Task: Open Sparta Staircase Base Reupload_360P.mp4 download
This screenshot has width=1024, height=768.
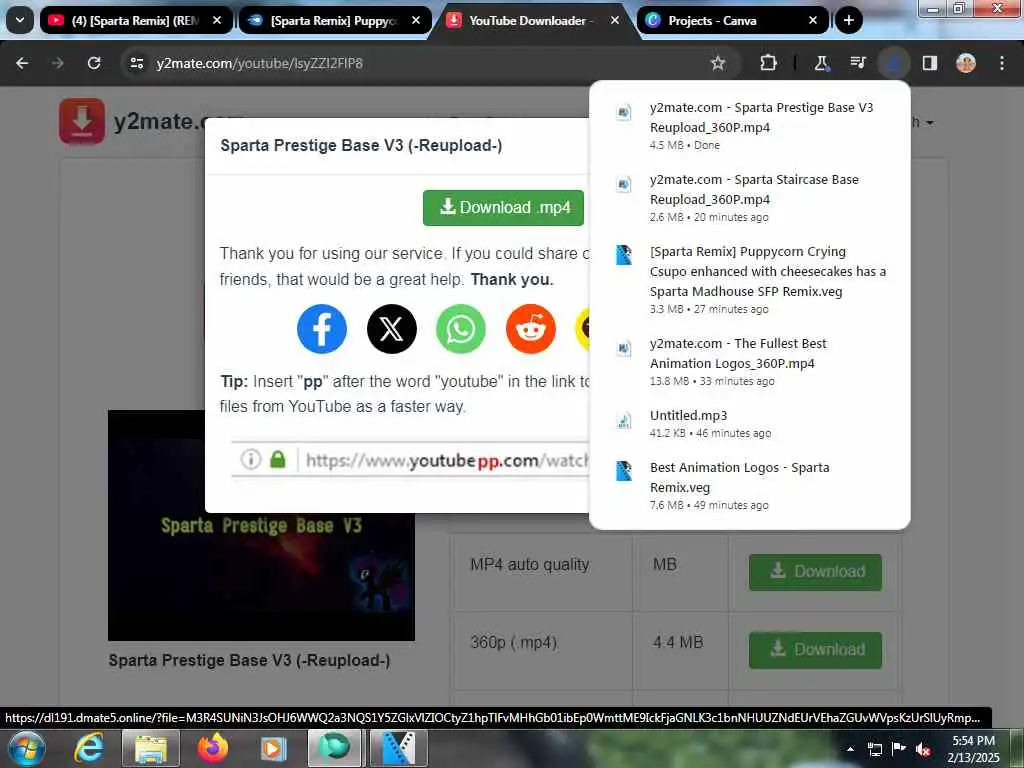Action: (750, 197)
